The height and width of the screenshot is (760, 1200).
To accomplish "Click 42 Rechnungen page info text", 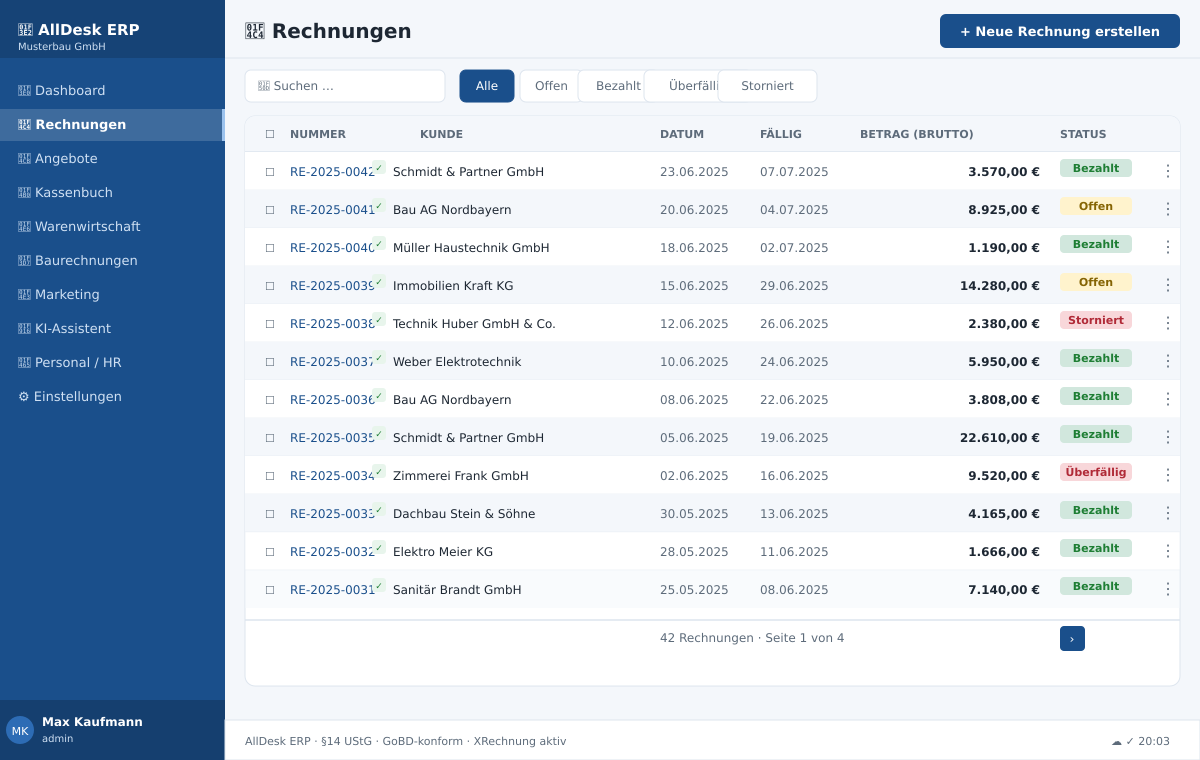I will point(752,638).
